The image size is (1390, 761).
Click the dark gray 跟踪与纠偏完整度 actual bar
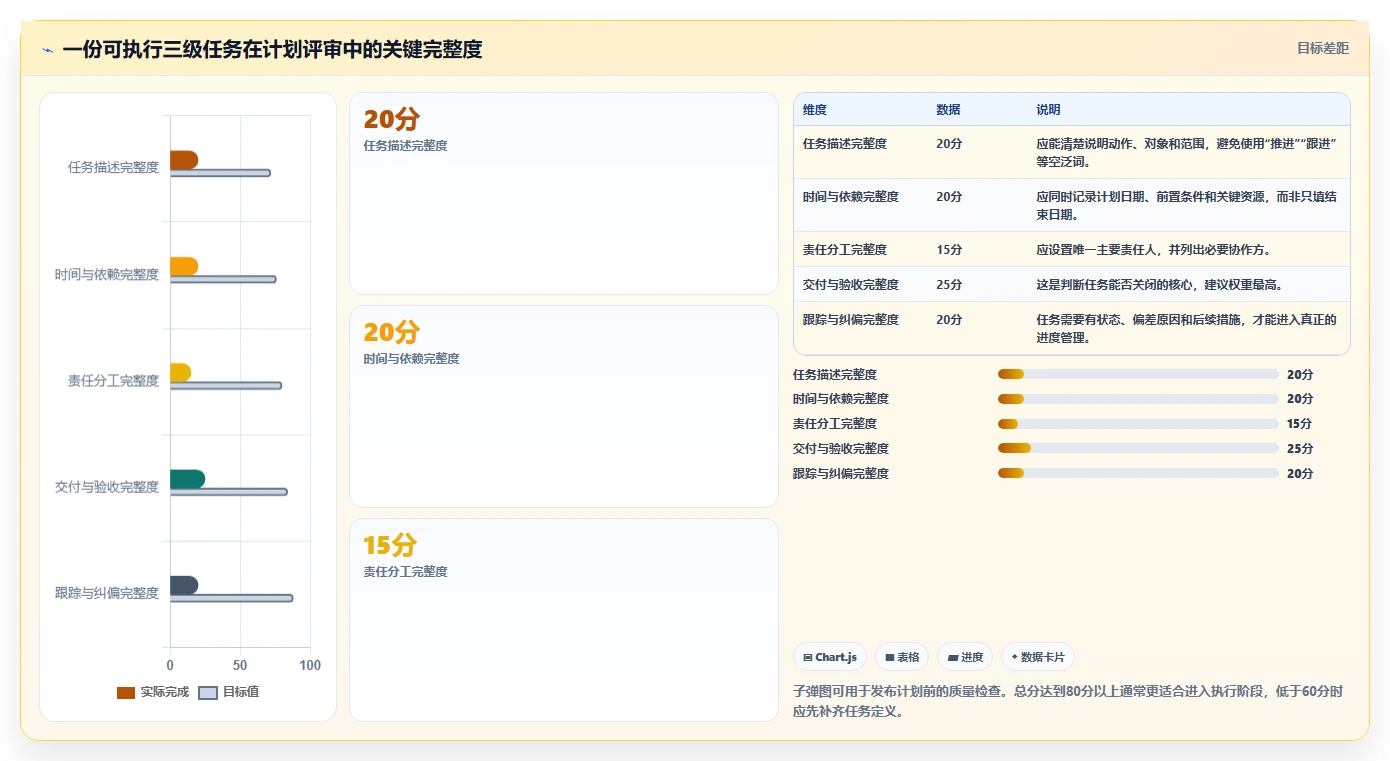pyautogui.click(x=184, y=586)
